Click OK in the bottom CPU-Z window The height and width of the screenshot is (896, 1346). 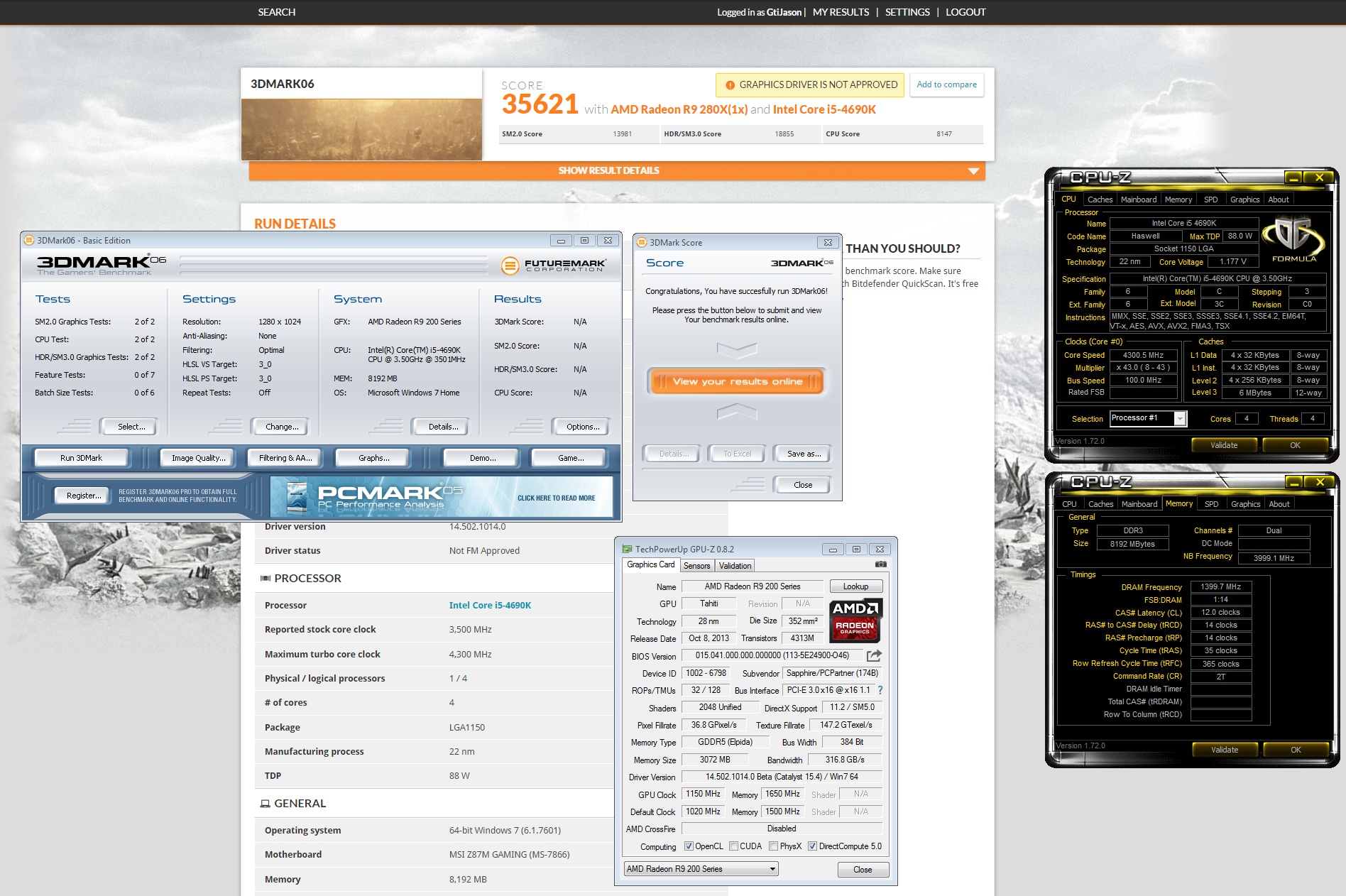pos(1296,750)
